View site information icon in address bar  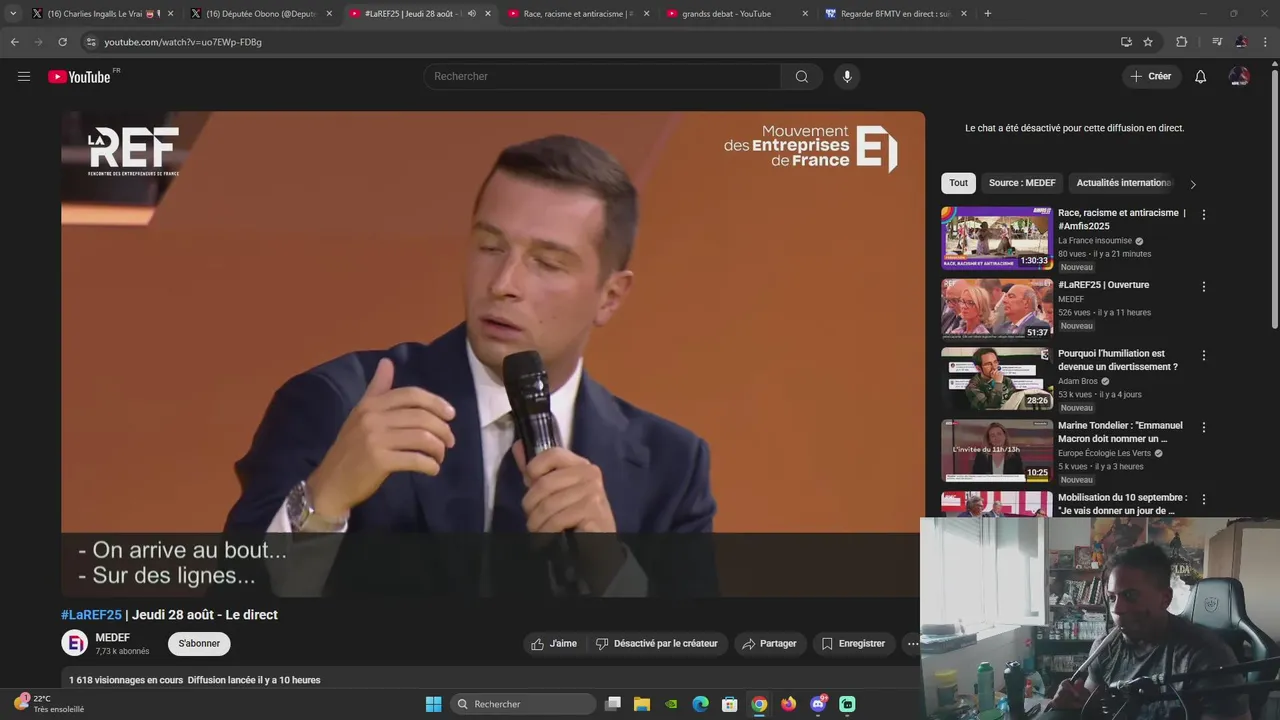click(90, 42)
